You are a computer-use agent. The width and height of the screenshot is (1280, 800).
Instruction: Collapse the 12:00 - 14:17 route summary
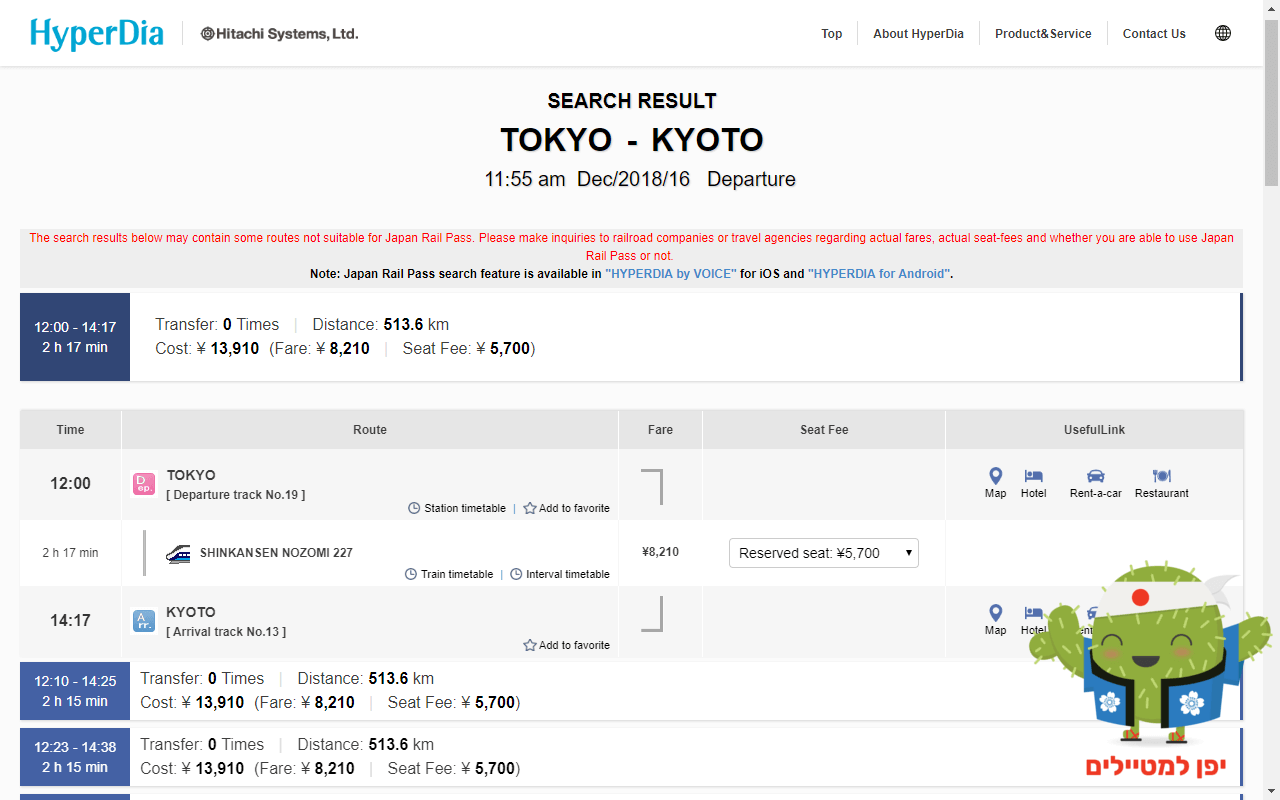tap(75, 337)
